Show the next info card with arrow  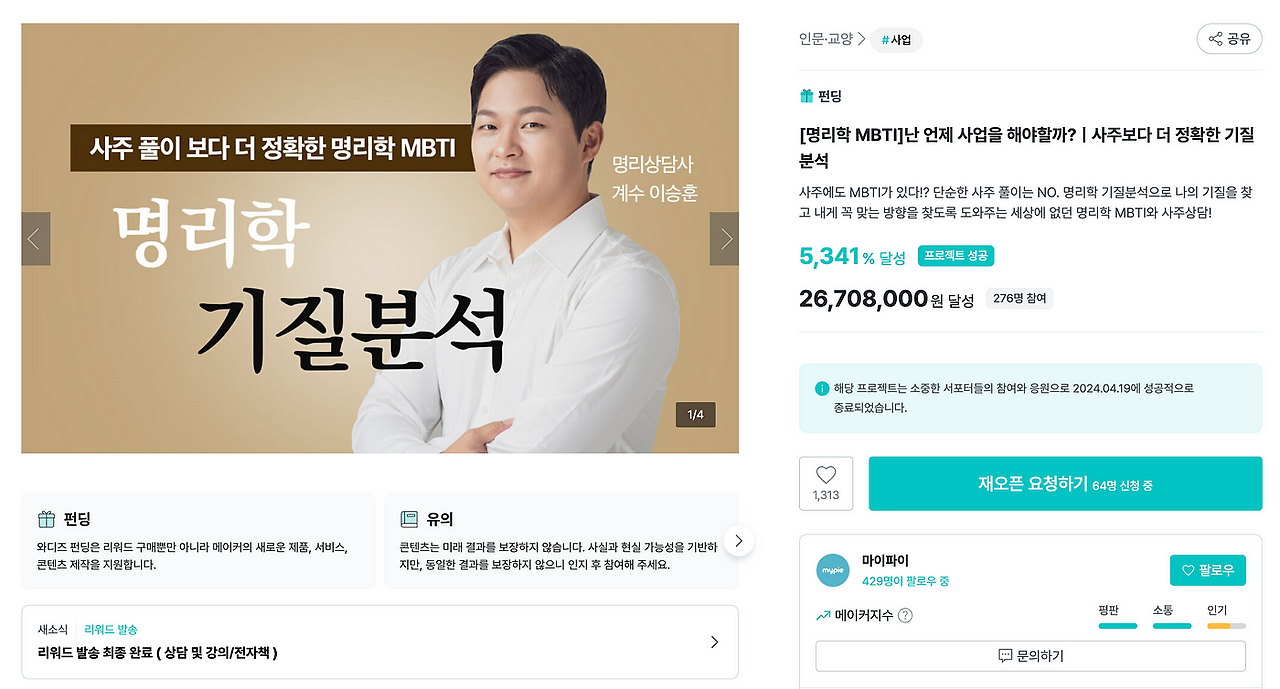738,541
